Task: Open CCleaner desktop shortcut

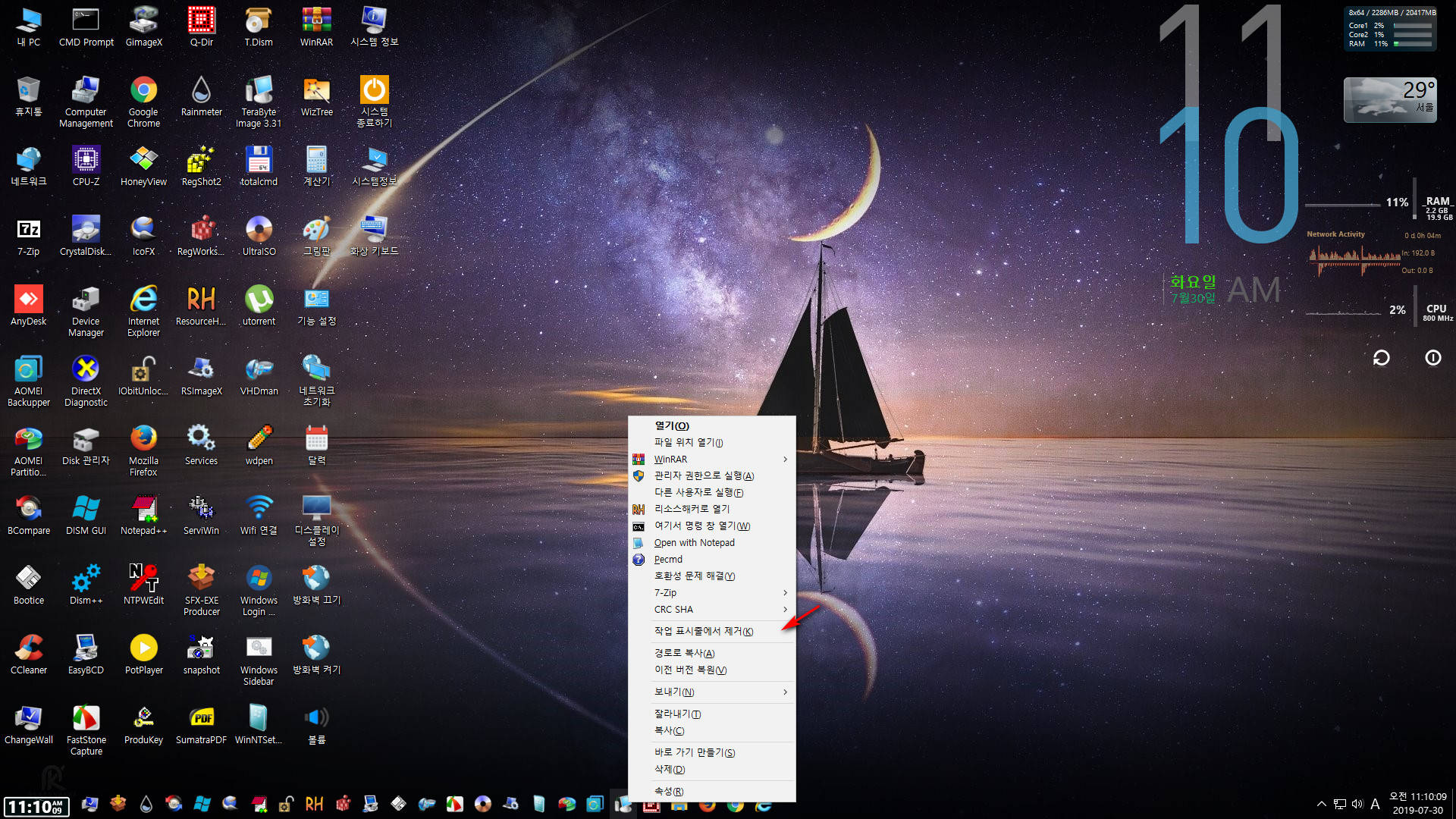Action: pyautogui.click(x=28, y=654)
